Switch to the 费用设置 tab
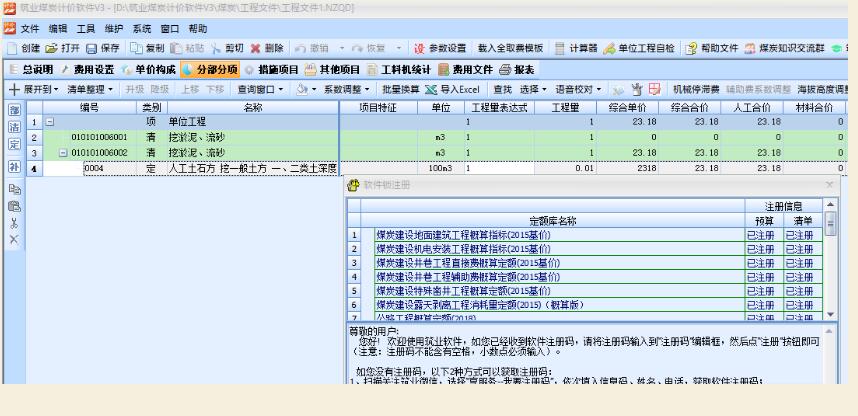The image size is (858, 416). (x=88, y=70)
